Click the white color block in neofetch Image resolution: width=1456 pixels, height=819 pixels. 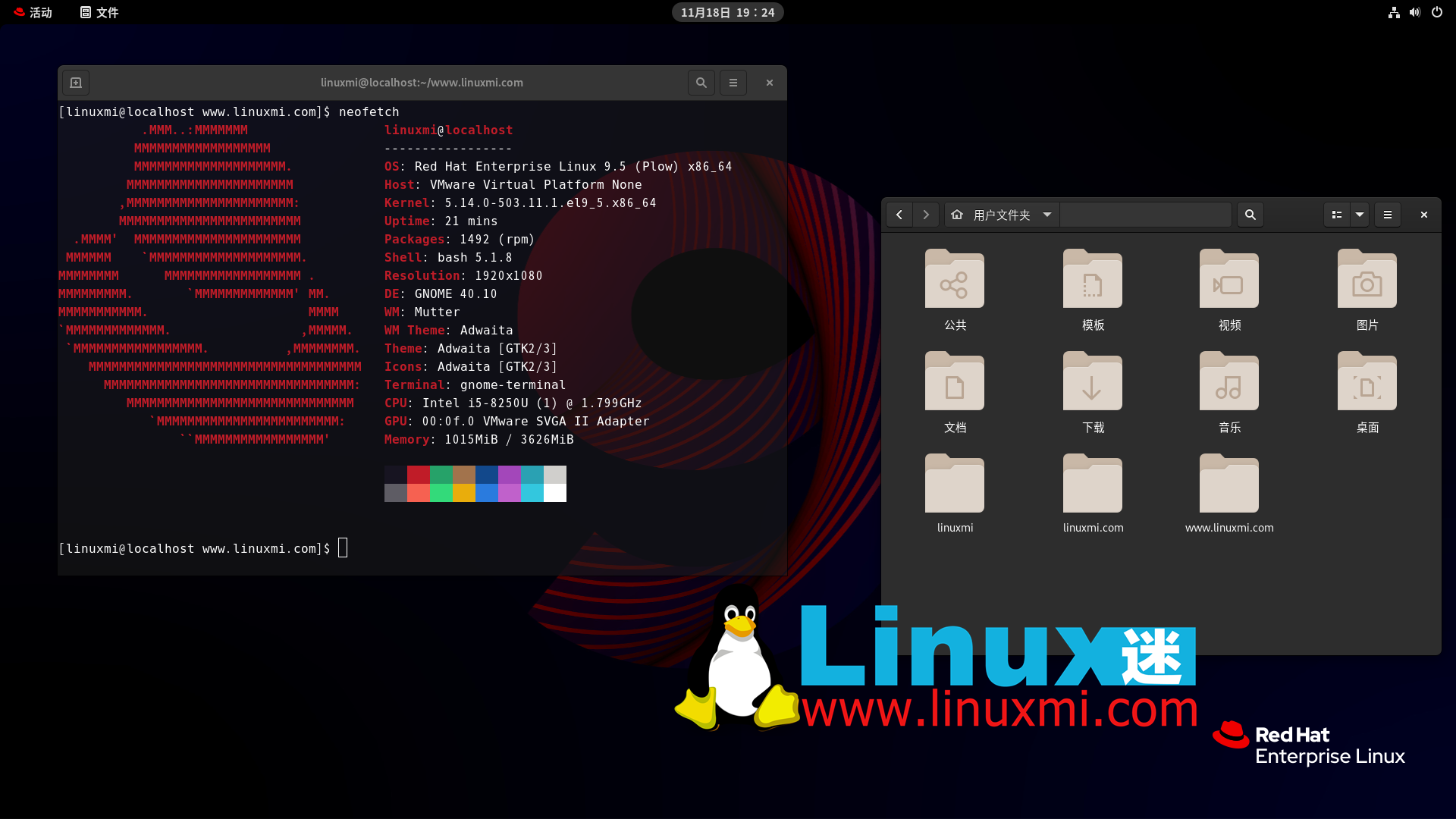555,493
